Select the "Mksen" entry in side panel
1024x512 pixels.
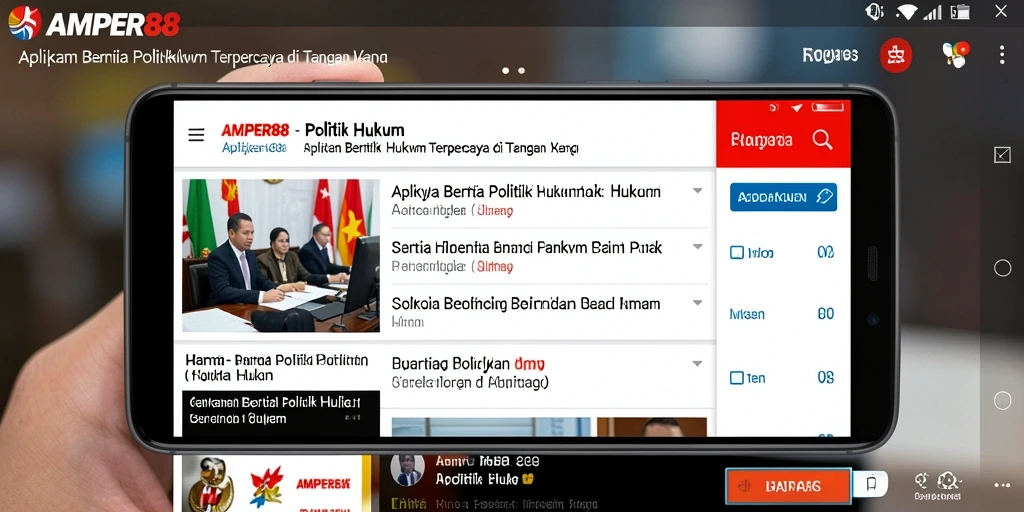747,314
